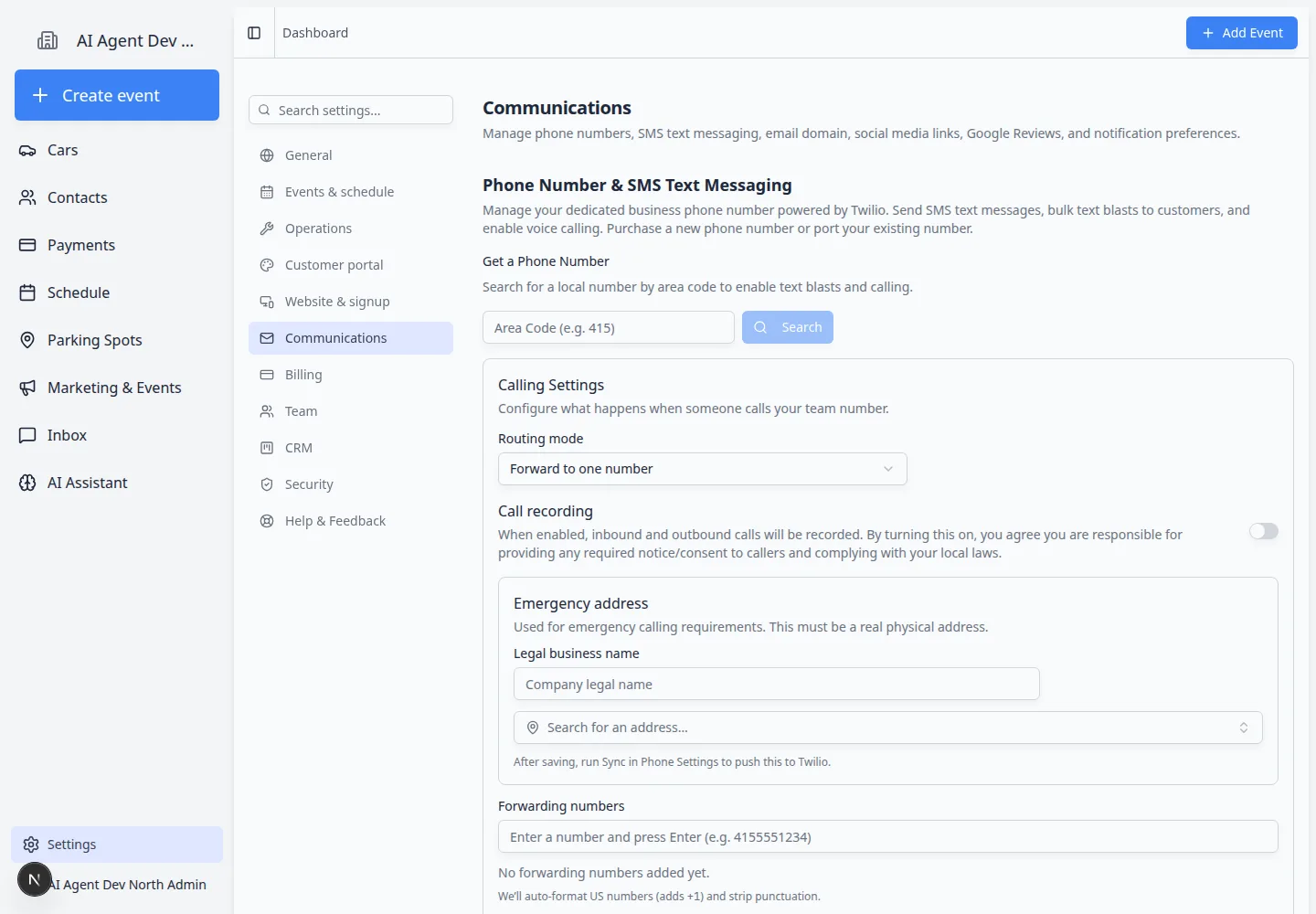This screenshot has height=914, width=1316.
Task: Open Events & schedule settings
Action: point(351,192)
